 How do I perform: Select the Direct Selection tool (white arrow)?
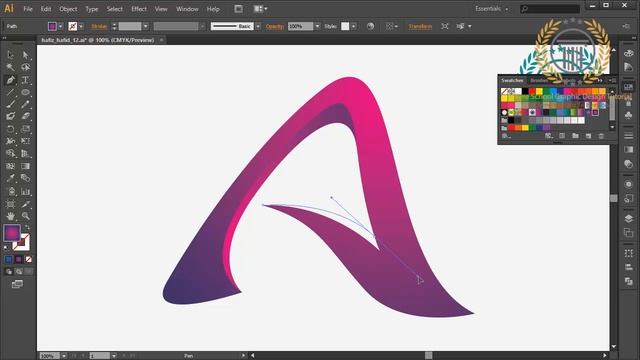click(25, 55)
